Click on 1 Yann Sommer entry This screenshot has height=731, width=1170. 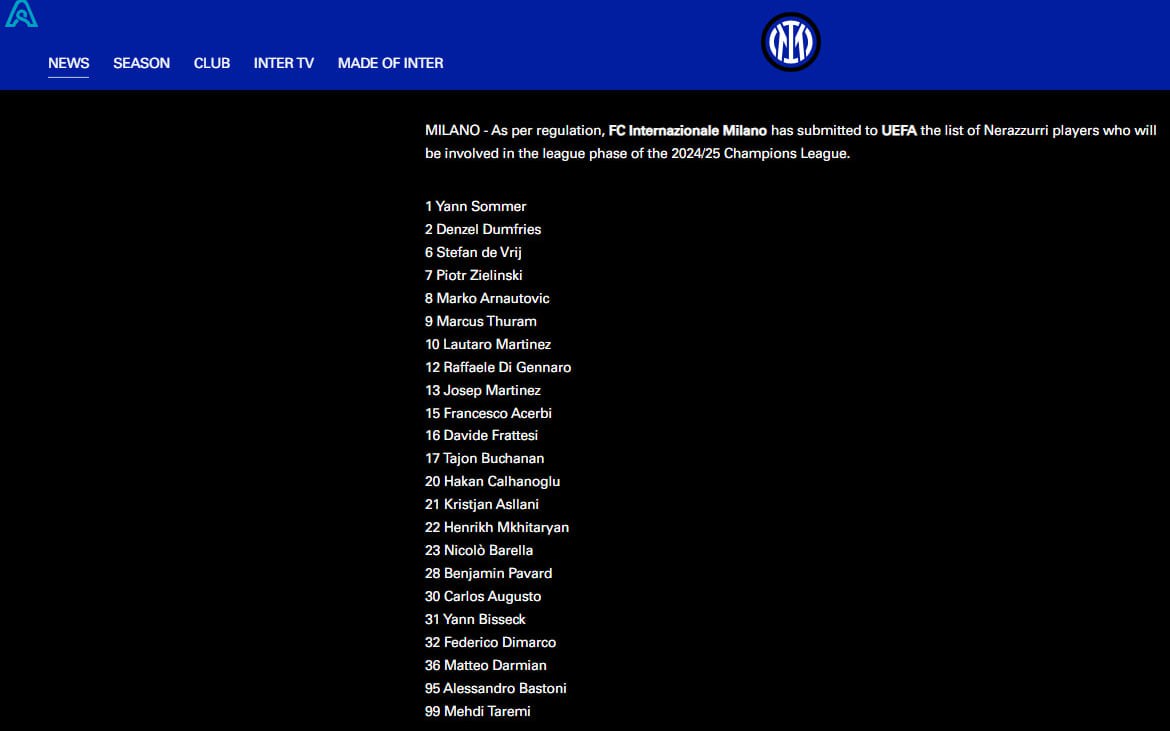point(475,206)
